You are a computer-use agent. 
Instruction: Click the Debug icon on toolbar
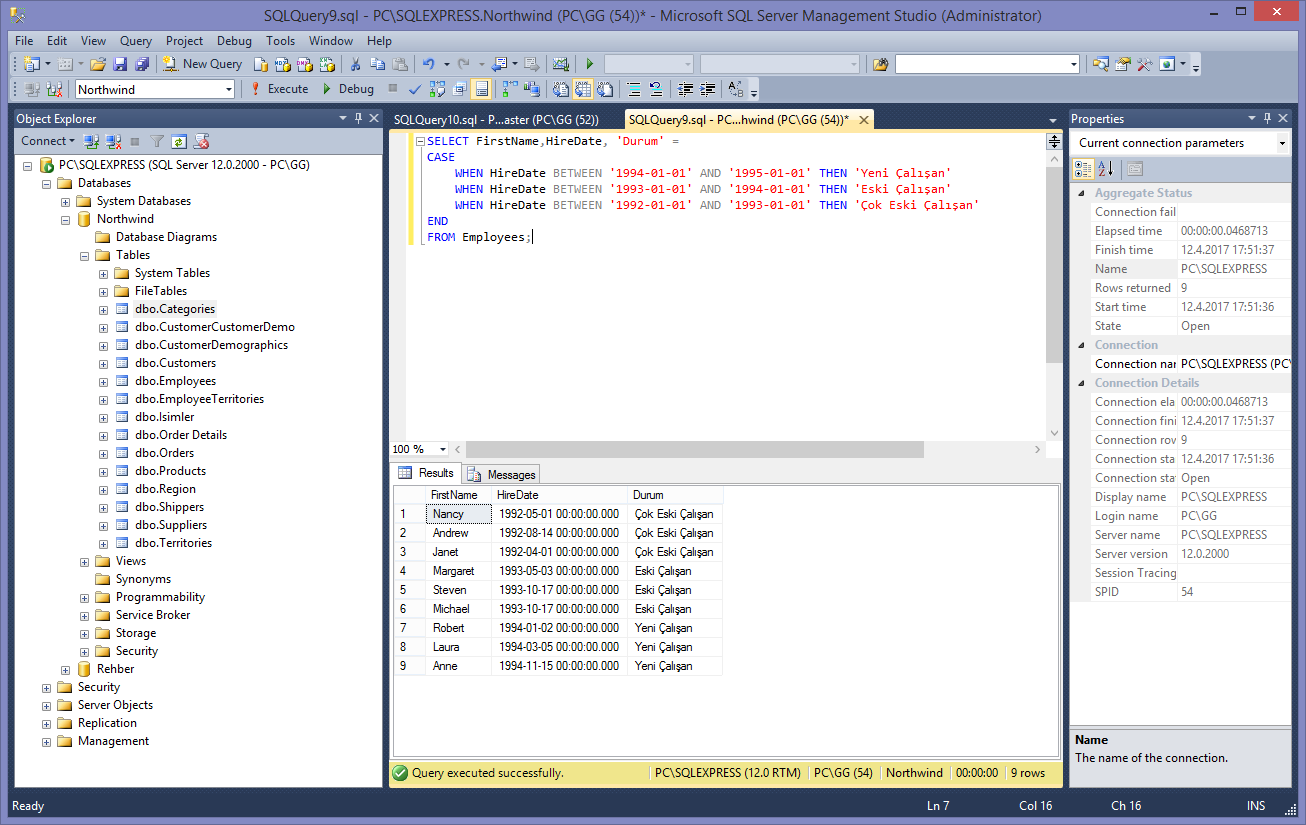[326, 88]
